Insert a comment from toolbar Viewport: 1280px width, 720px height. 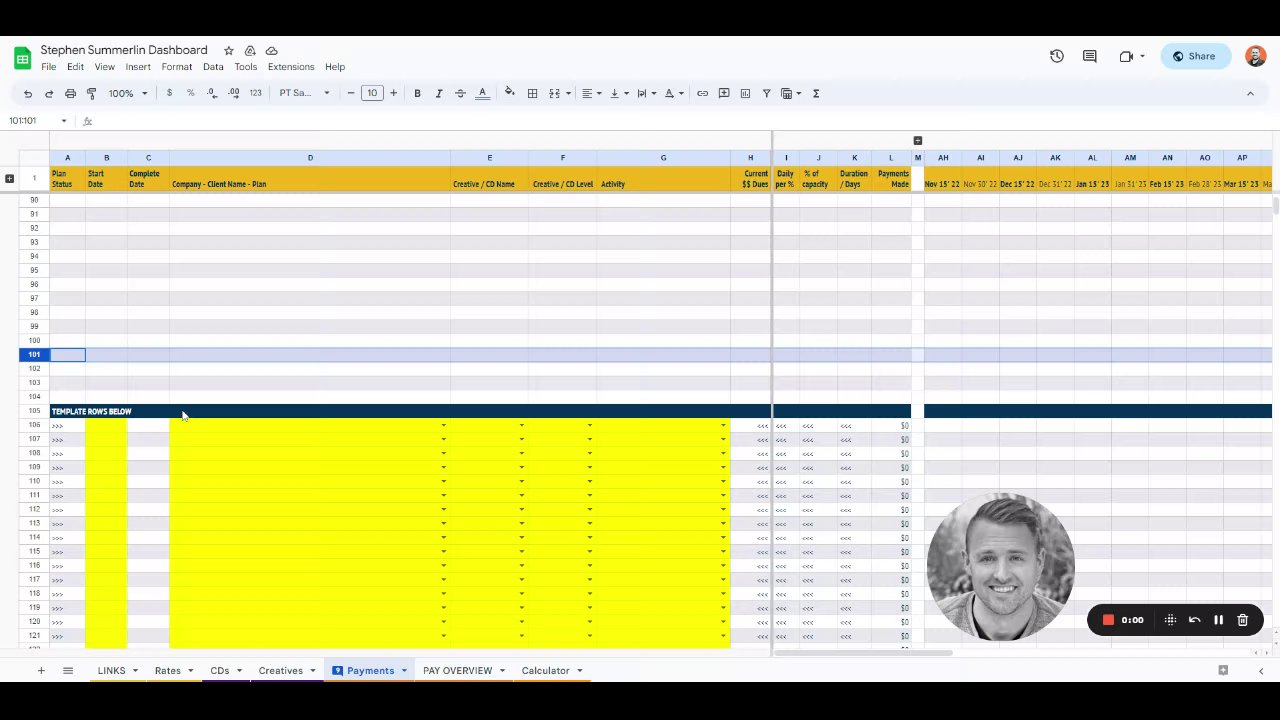pyautogui.click(x=724, y=93)
